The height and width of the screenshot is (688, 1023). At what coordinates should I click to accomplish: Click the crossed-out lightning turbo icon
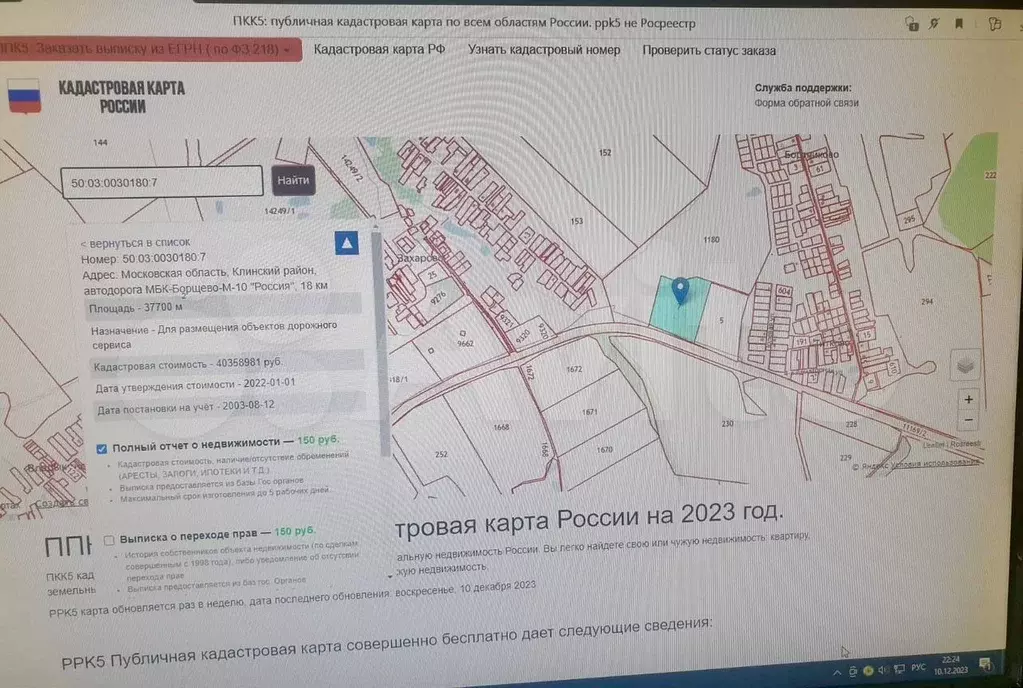934,24
